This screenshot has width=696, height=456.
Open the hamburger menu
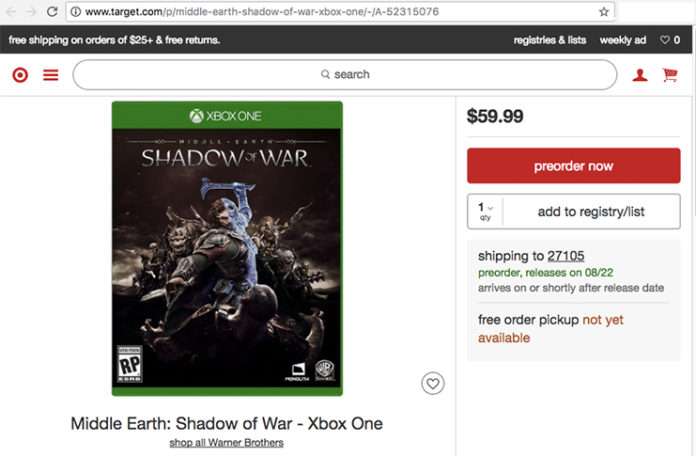coord(50,75)
